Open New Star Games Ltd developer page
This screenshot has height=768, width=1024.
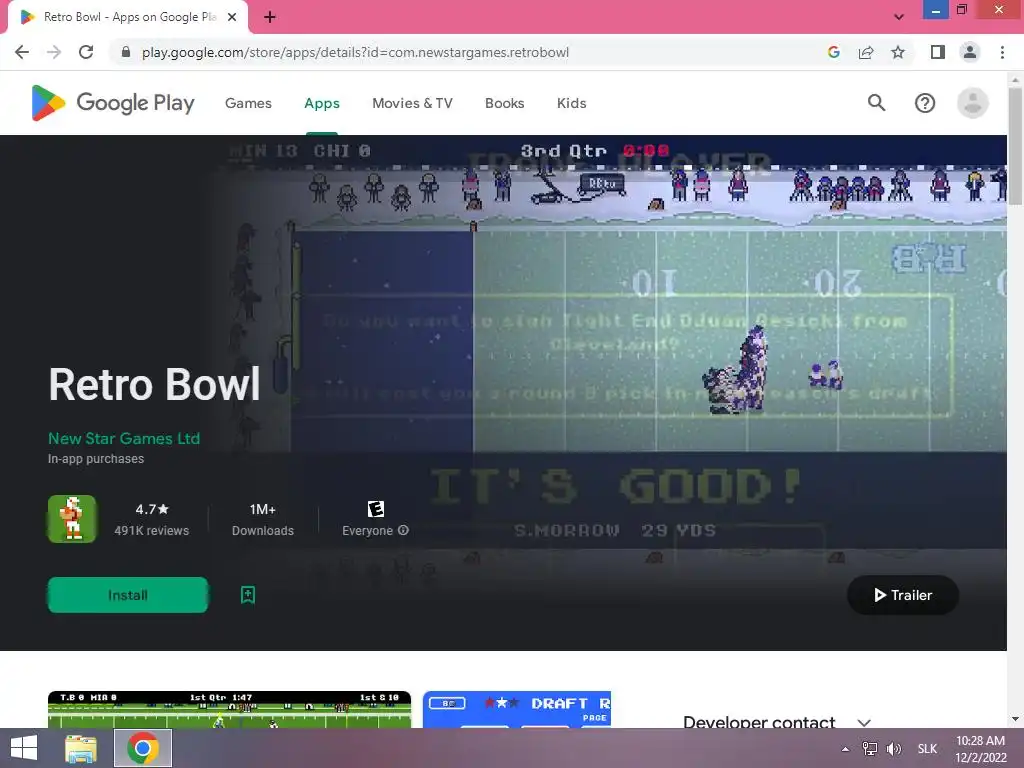point(124,438)
